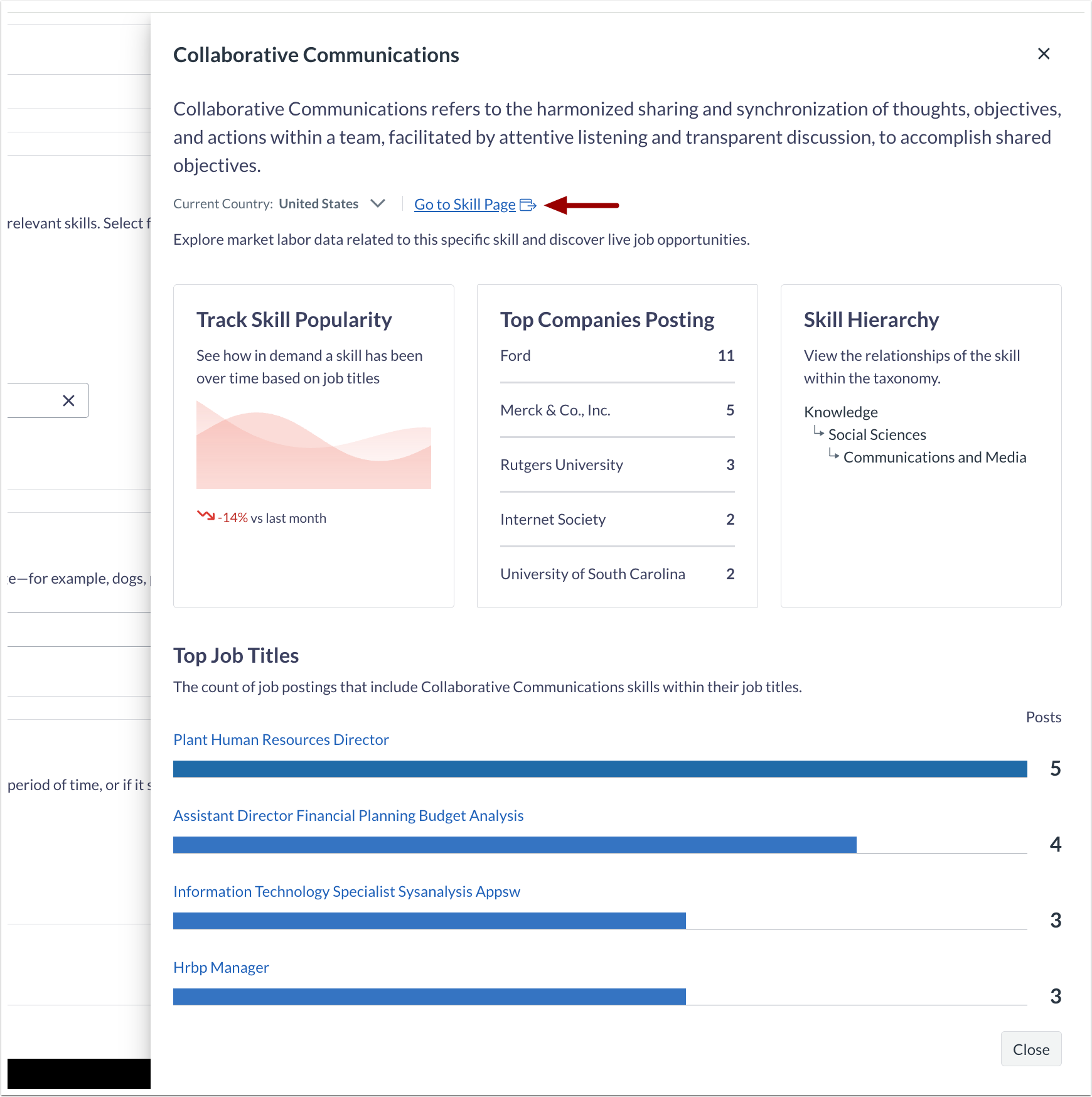Click Social Sciences in the hierarchy

pyautogui.click(x=877, y=435)
